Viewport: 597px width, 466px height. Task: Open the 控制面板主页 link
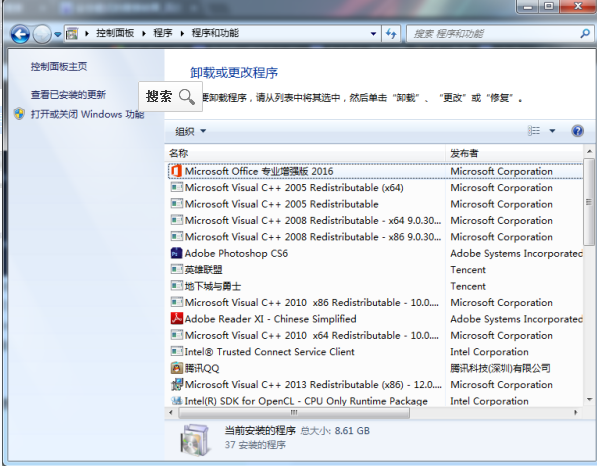pos(59,67)
